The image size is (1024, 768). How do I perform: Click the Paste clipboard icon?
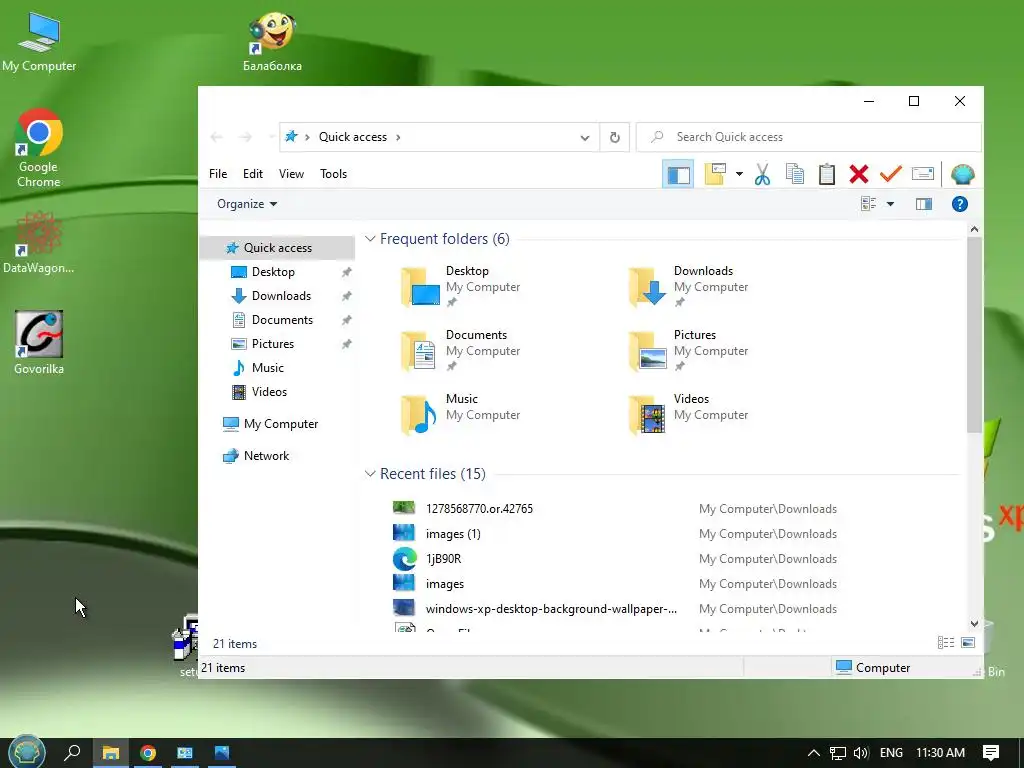point(827,174)
